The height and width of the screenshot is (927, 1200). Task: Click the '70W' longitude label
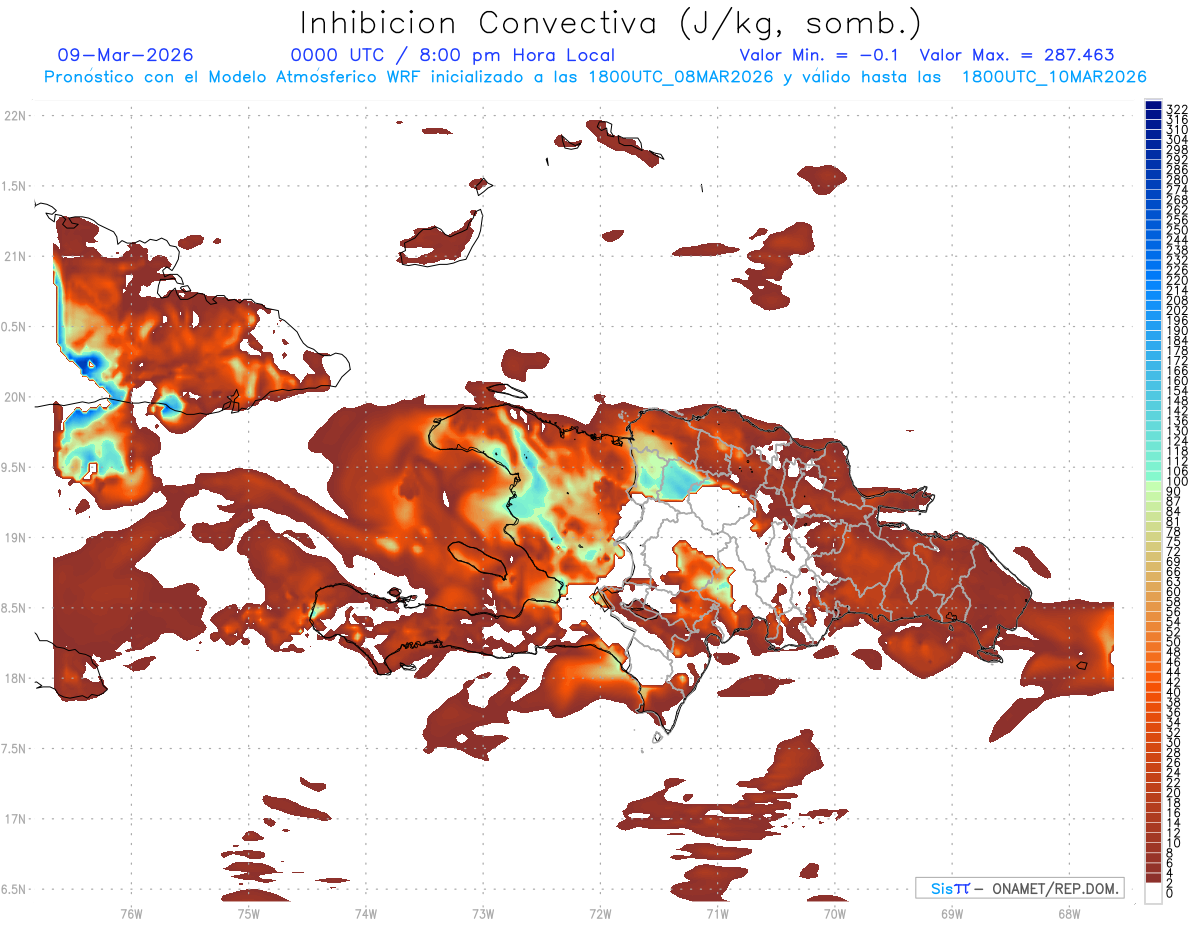834,913
